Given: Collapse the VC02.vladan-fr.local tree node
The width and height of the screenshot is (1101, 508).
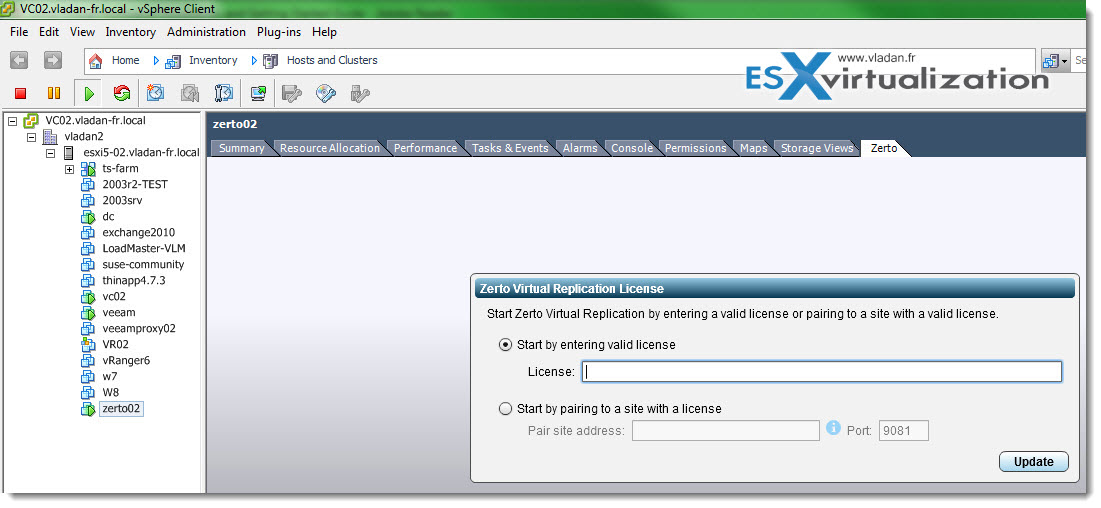Looking at the screenshot, I should (x=12, y=121).
